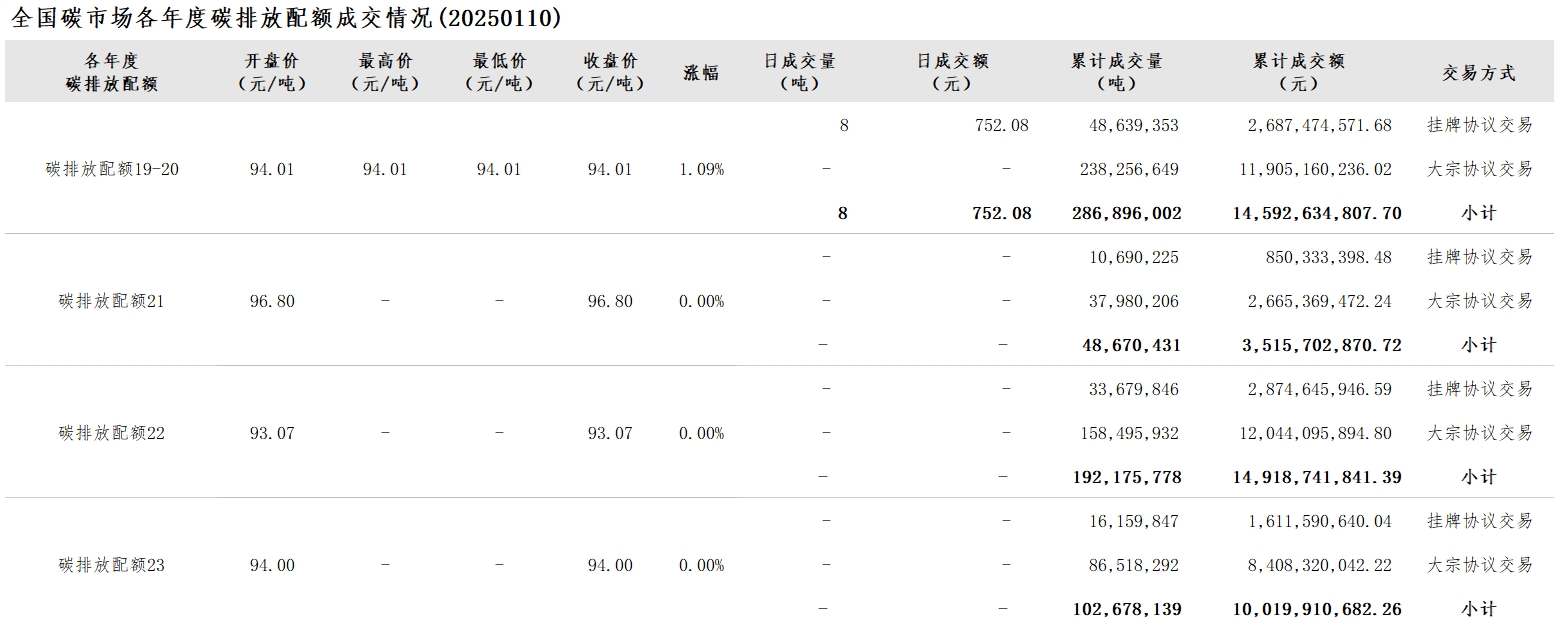Select the 碳排放配额23 row label
Screen dimensions: 1558x625
coord(112,565)
